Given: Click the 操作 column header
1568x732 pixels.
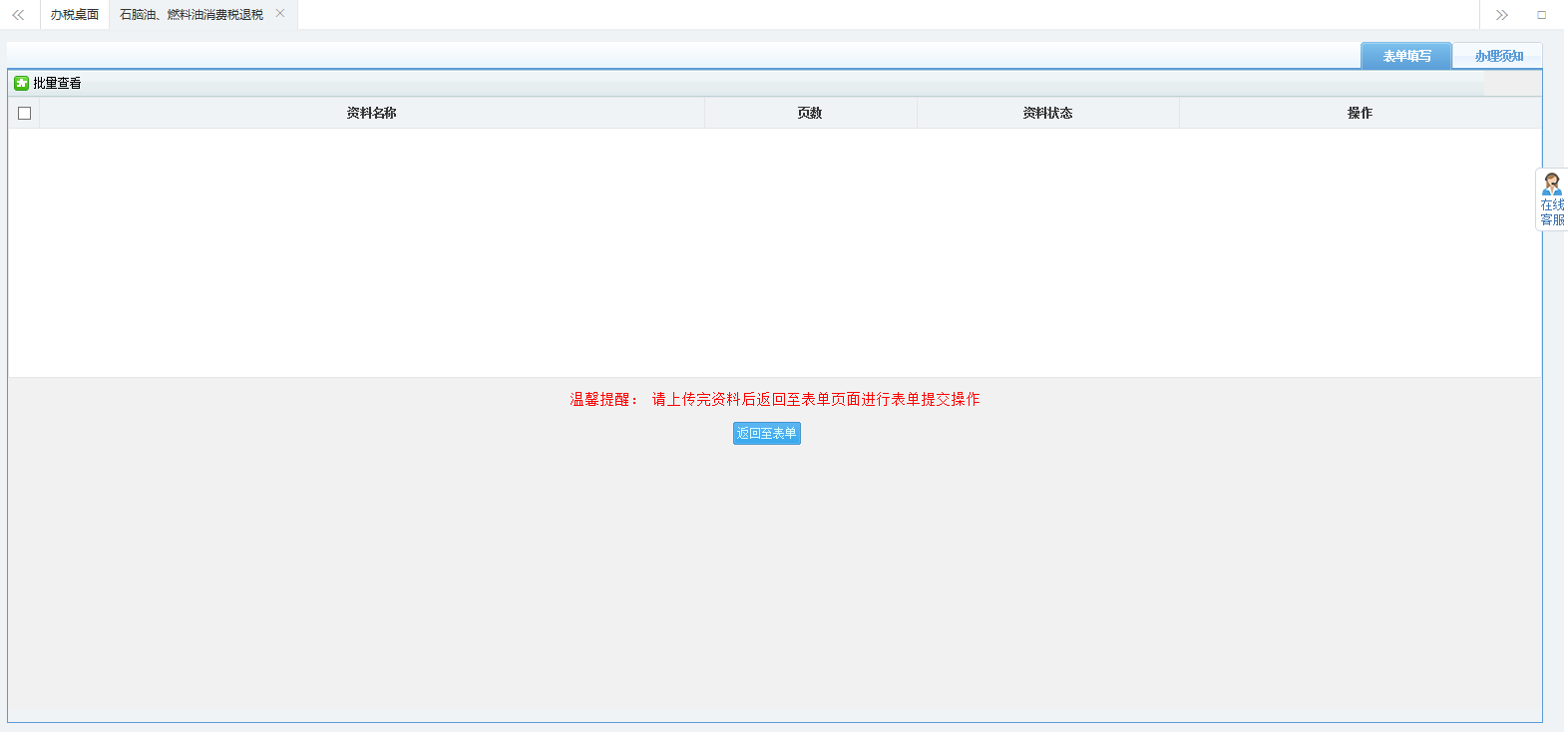Looking at the screenshot, I should [1360, 114].
